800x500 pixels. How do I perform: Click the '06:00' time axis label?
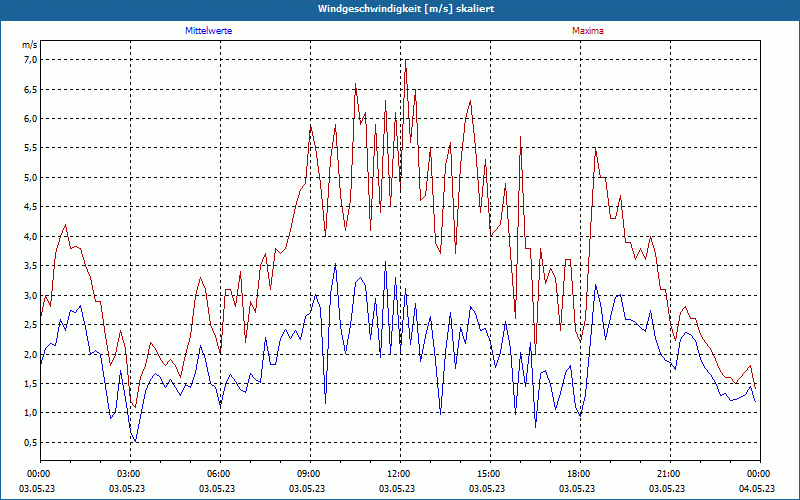[x=218, y=474]
